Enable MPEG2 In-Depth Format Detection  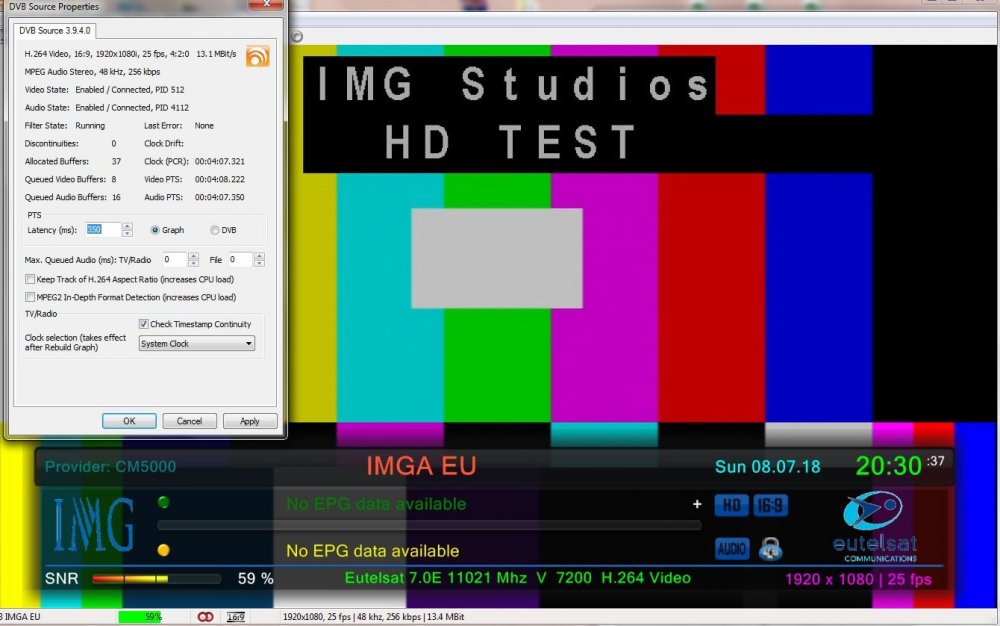pos(30,297)
